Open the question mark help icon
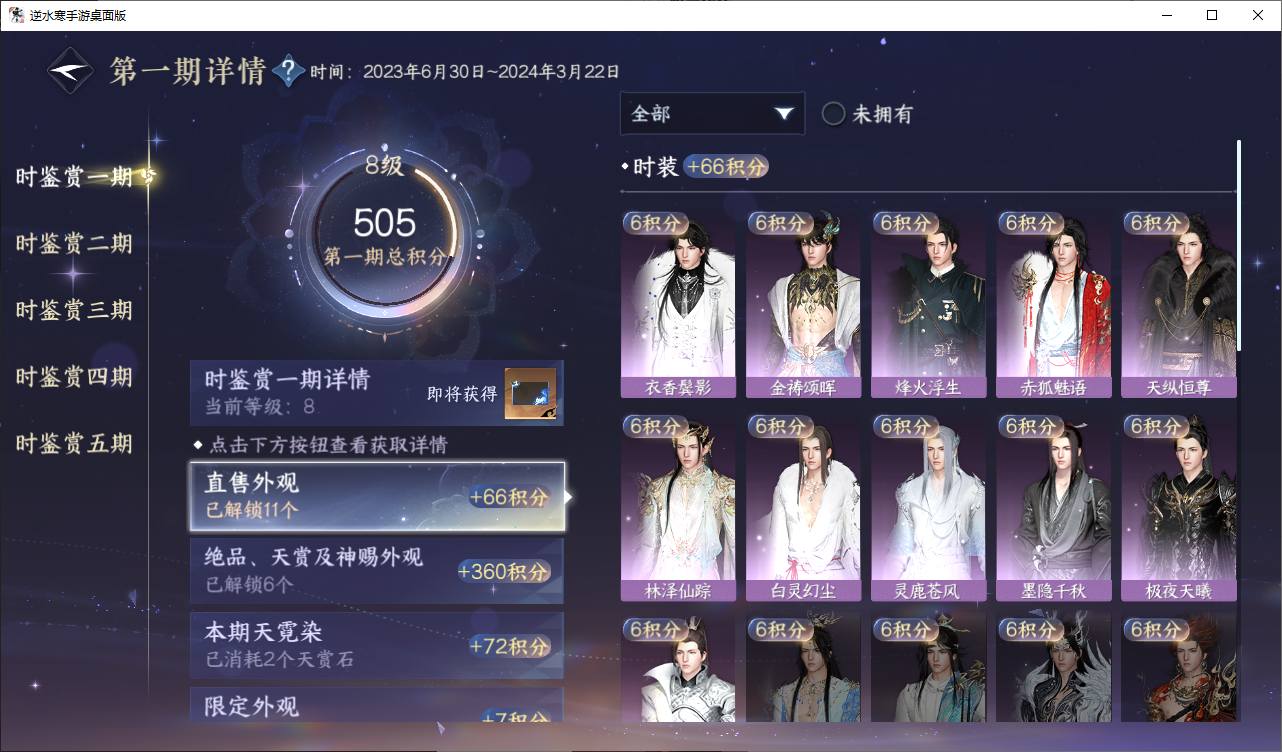This screenshot has height=752, width=1282. 288,70
